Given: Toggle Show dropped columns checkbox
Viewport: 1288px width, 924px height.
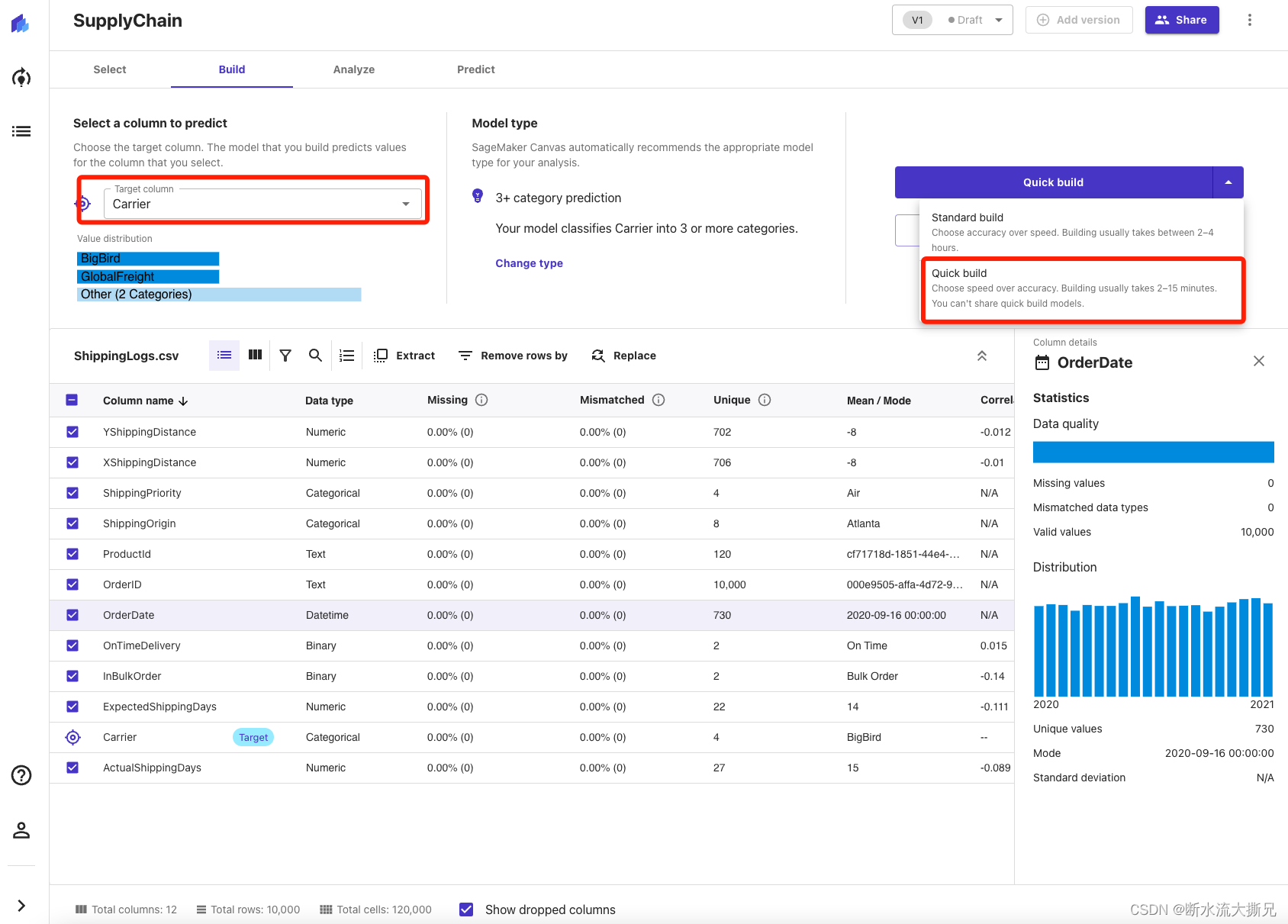Looking at the screenshot, I should tap(466, 909).
